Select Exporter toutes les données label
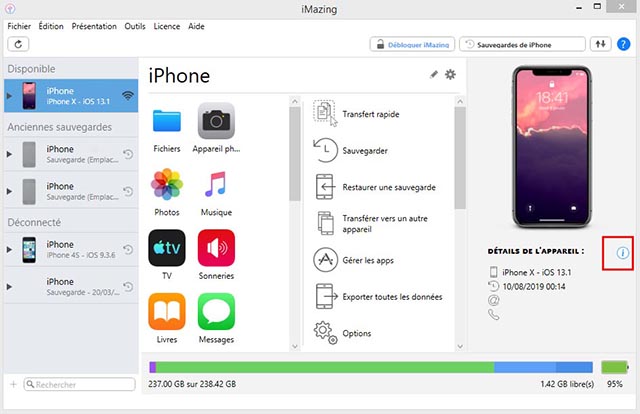640x414 pixels. click(392, 297)
